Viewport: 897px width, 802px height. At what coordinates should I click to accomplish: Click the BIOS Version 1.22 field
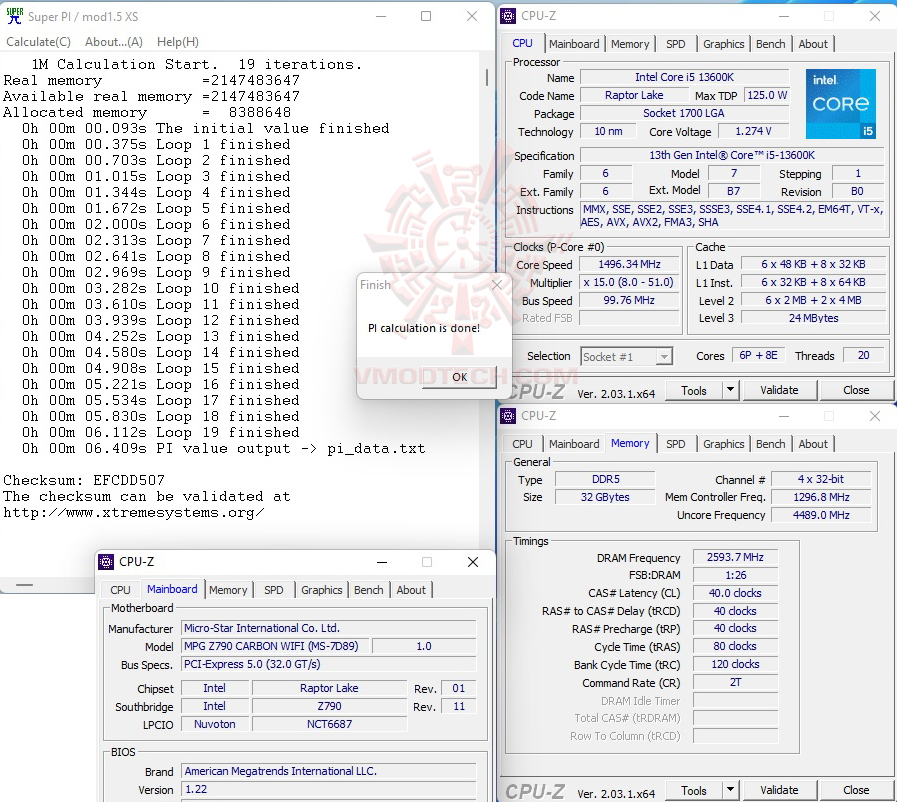coord(328,789)
